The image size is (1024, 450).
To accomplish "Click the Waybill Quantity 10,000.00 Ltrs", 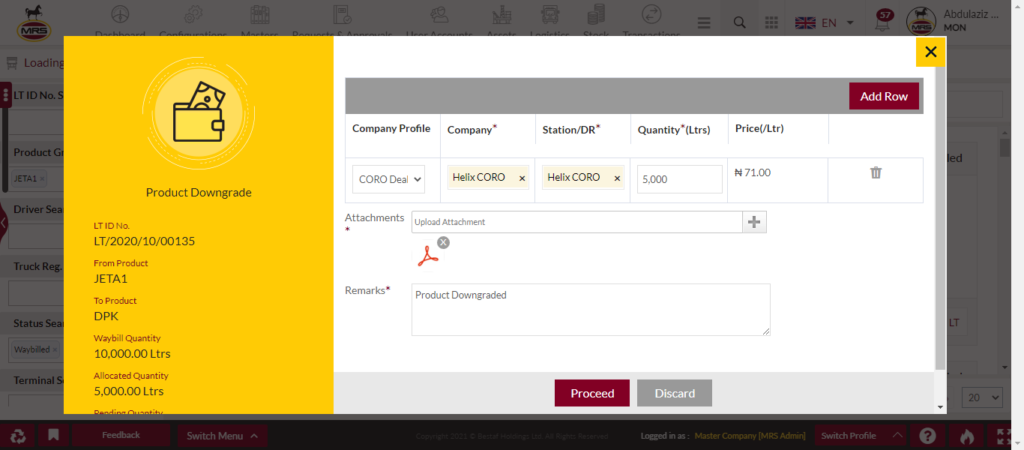I will point(133,354).
